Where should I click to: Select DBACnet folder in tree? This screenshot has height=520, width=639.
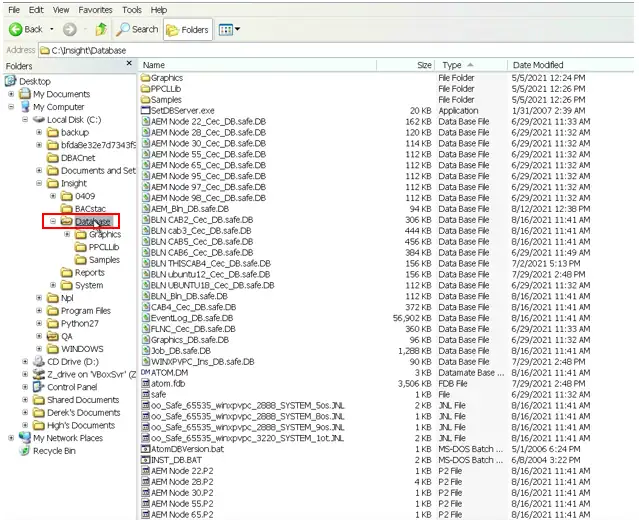78,158
